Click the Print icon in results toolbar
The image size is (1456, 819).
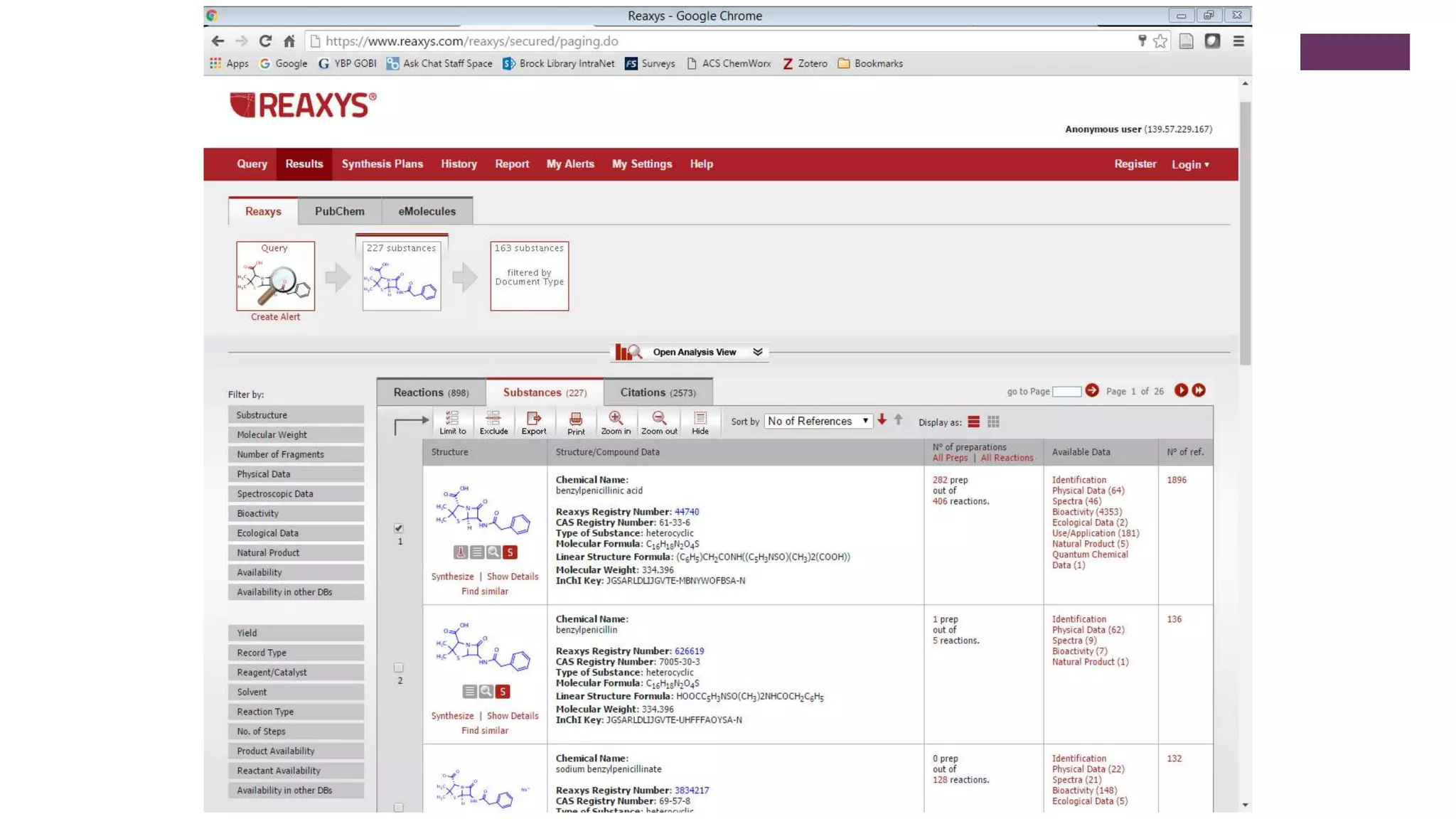(576, 422)
